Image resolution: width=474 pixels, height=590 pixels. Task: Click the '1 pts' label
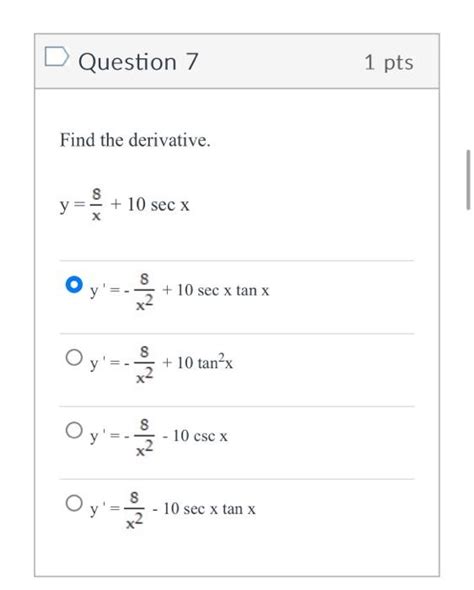[x=389, y=62]
